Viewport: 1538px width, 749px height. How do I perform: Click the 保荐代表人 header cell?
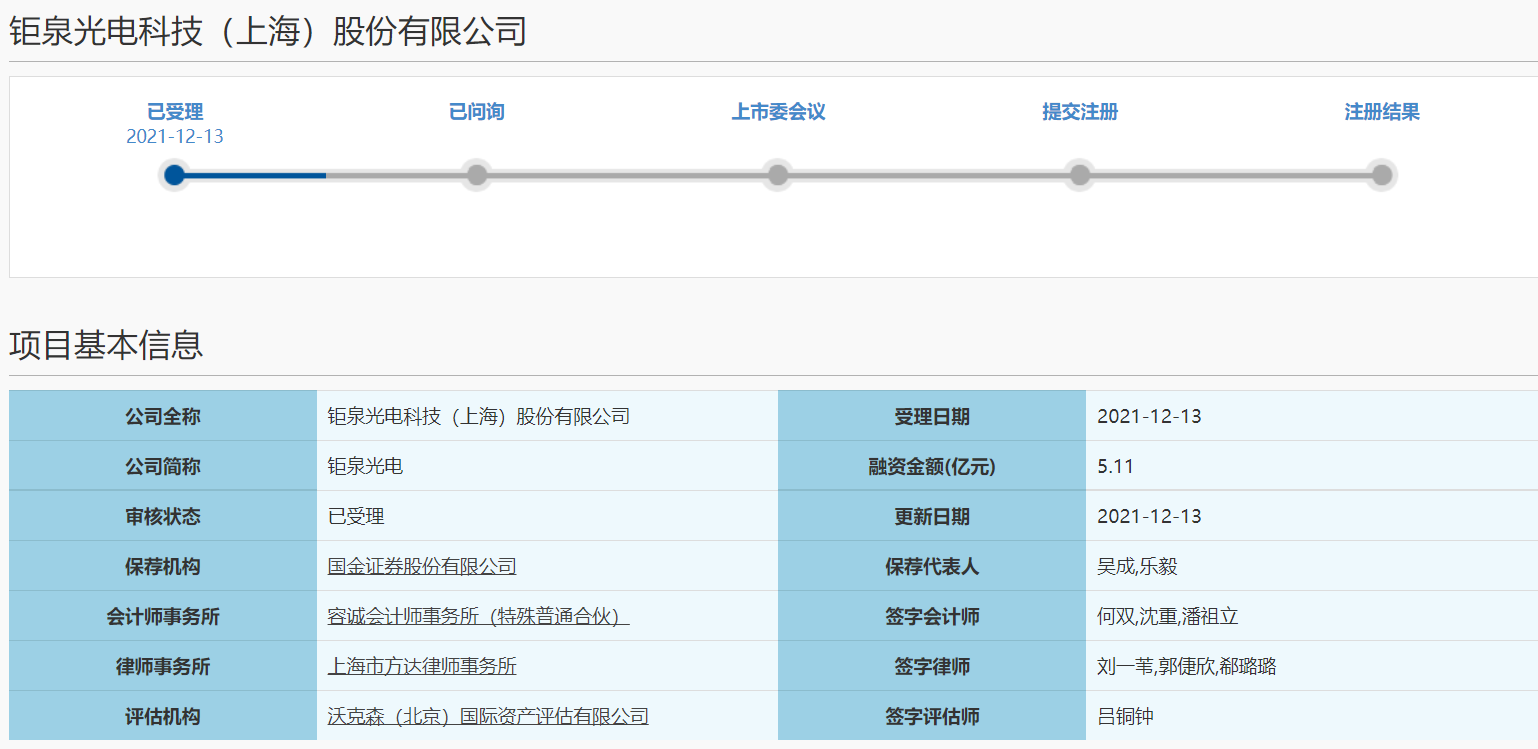[932, 566]
